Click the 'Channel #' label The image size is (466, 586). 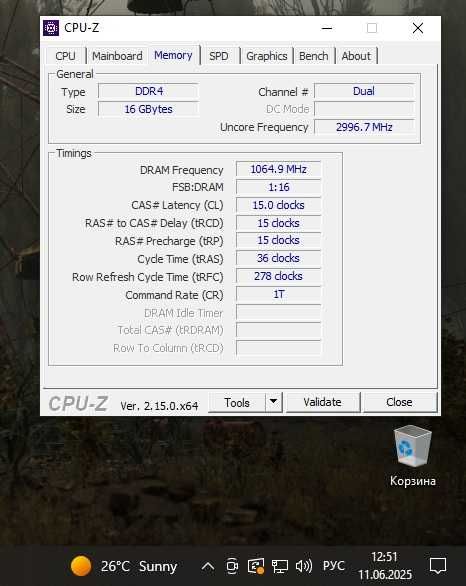283,92
